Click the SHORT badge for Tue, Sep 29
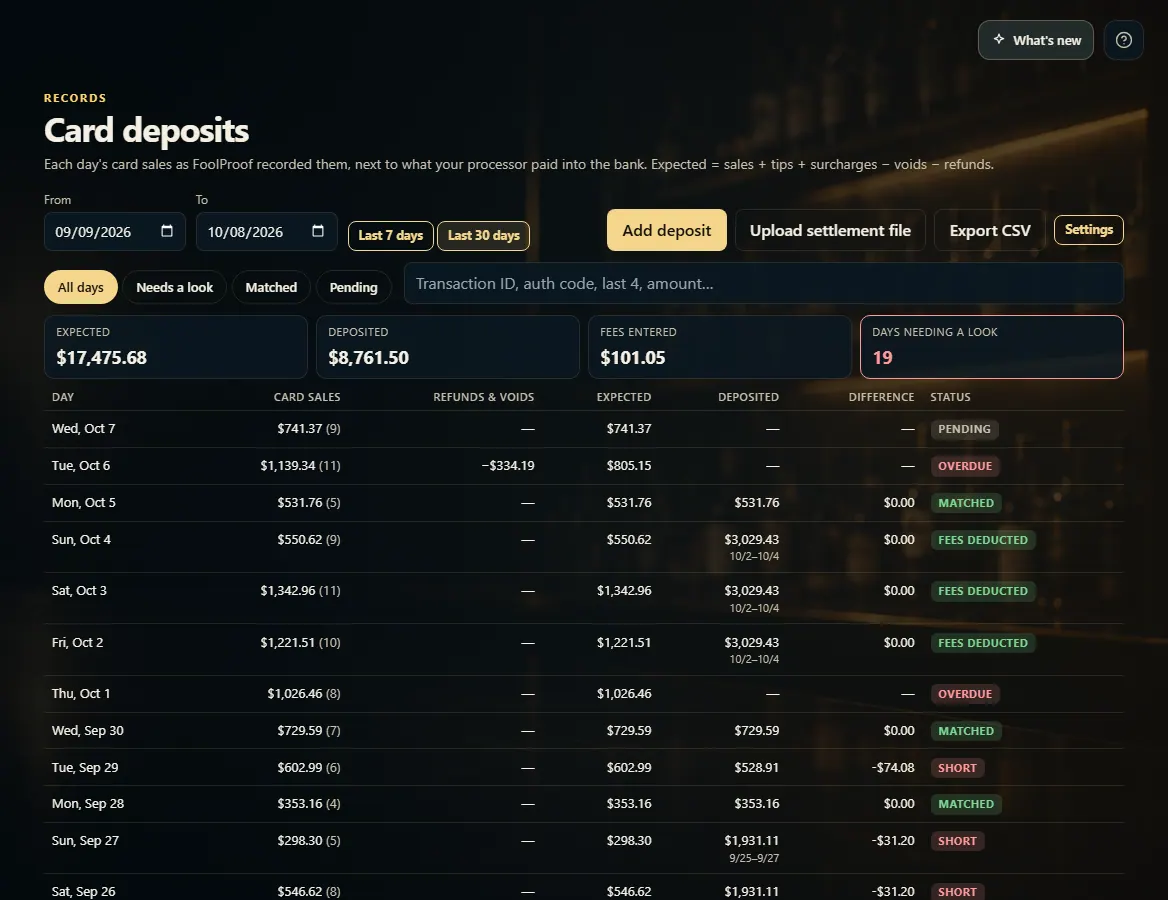The height and width of the screenshot is (900, 1168). pos(957,767)
